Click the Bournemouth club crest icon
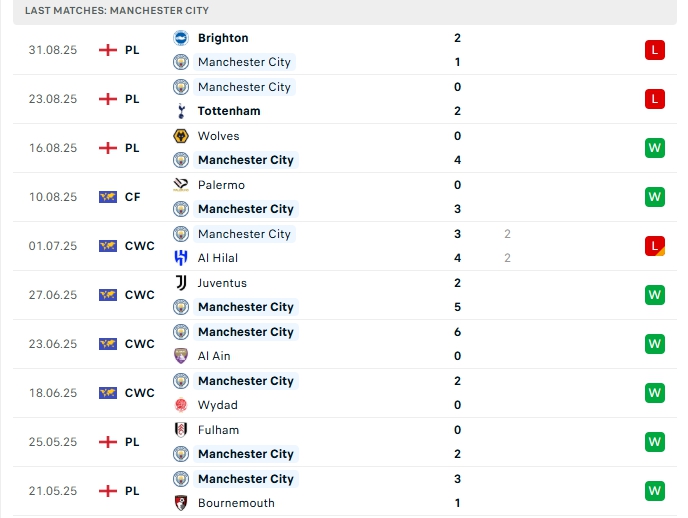688x518 pixels. pos(181,503)
